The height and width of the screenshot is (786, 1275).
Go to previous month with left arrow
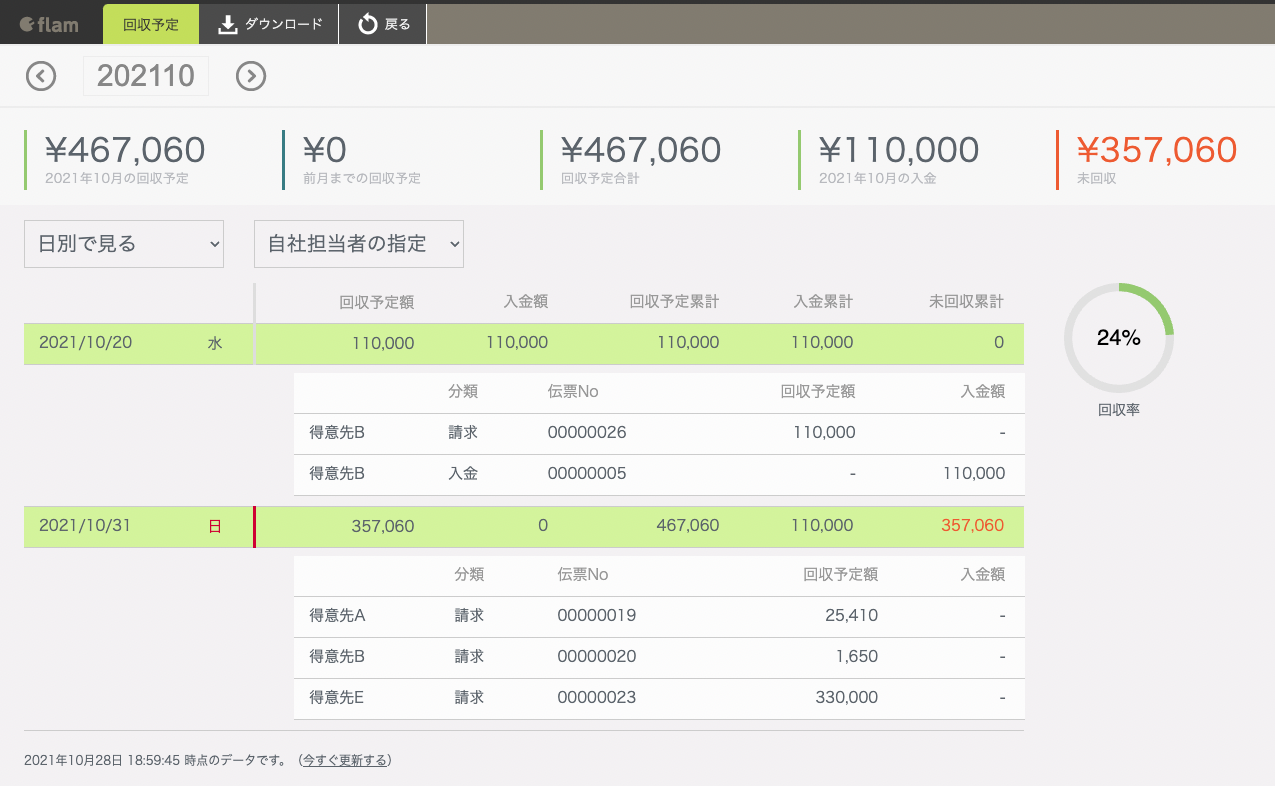(41, 76)
